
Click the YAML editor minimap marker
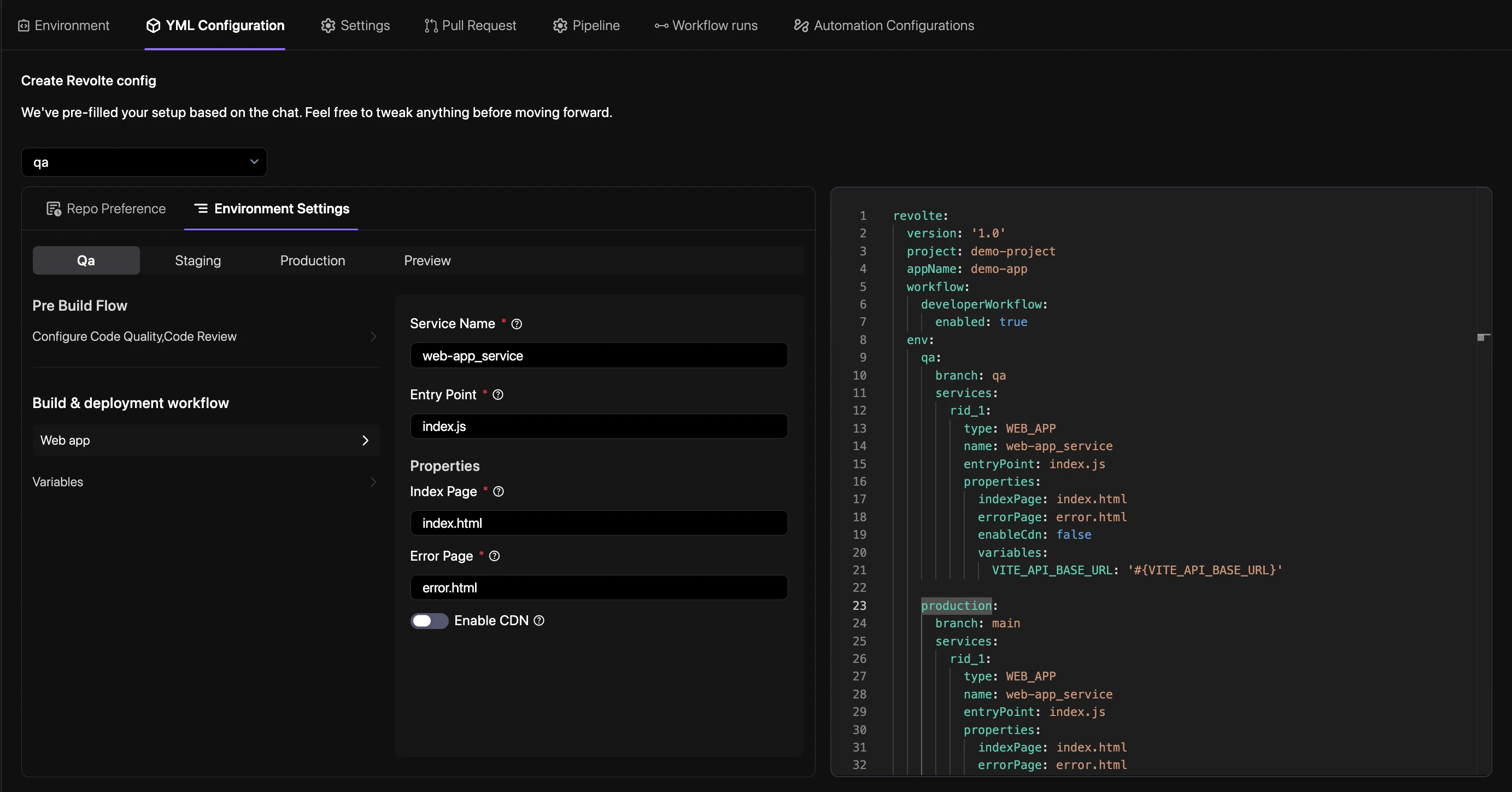tap(1482, 337)
